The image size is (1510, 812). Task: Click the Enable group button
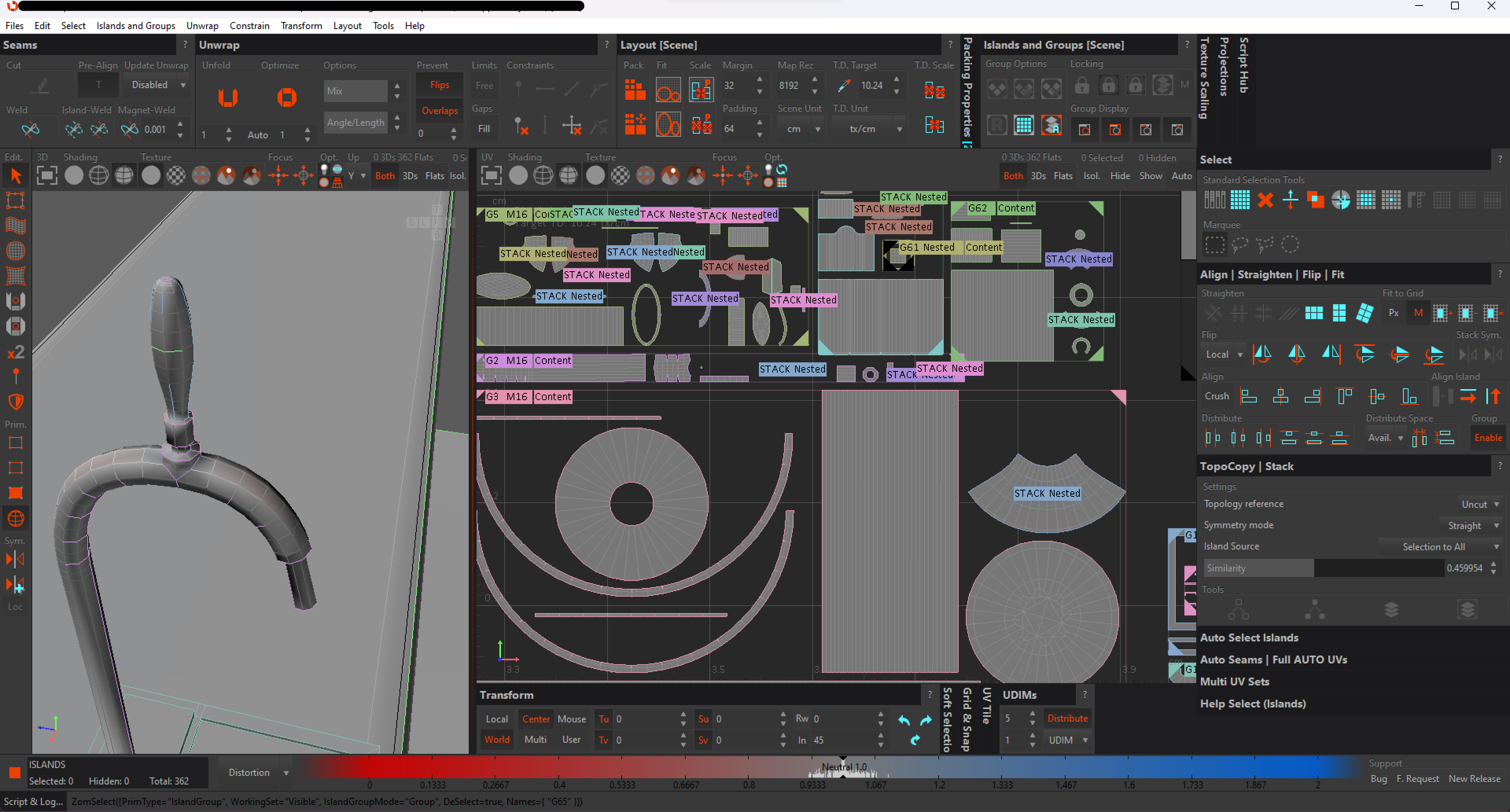(x=1488, y=437)
